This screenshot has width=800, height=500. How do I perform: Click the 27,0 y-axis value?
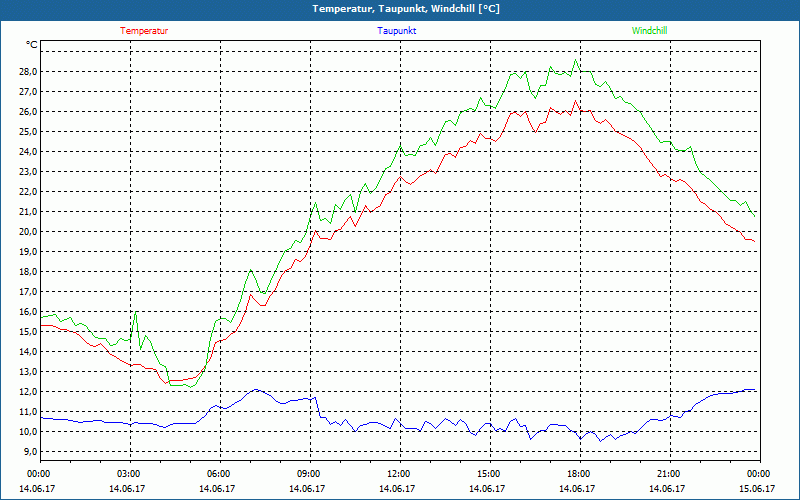[x=29, y=92]
